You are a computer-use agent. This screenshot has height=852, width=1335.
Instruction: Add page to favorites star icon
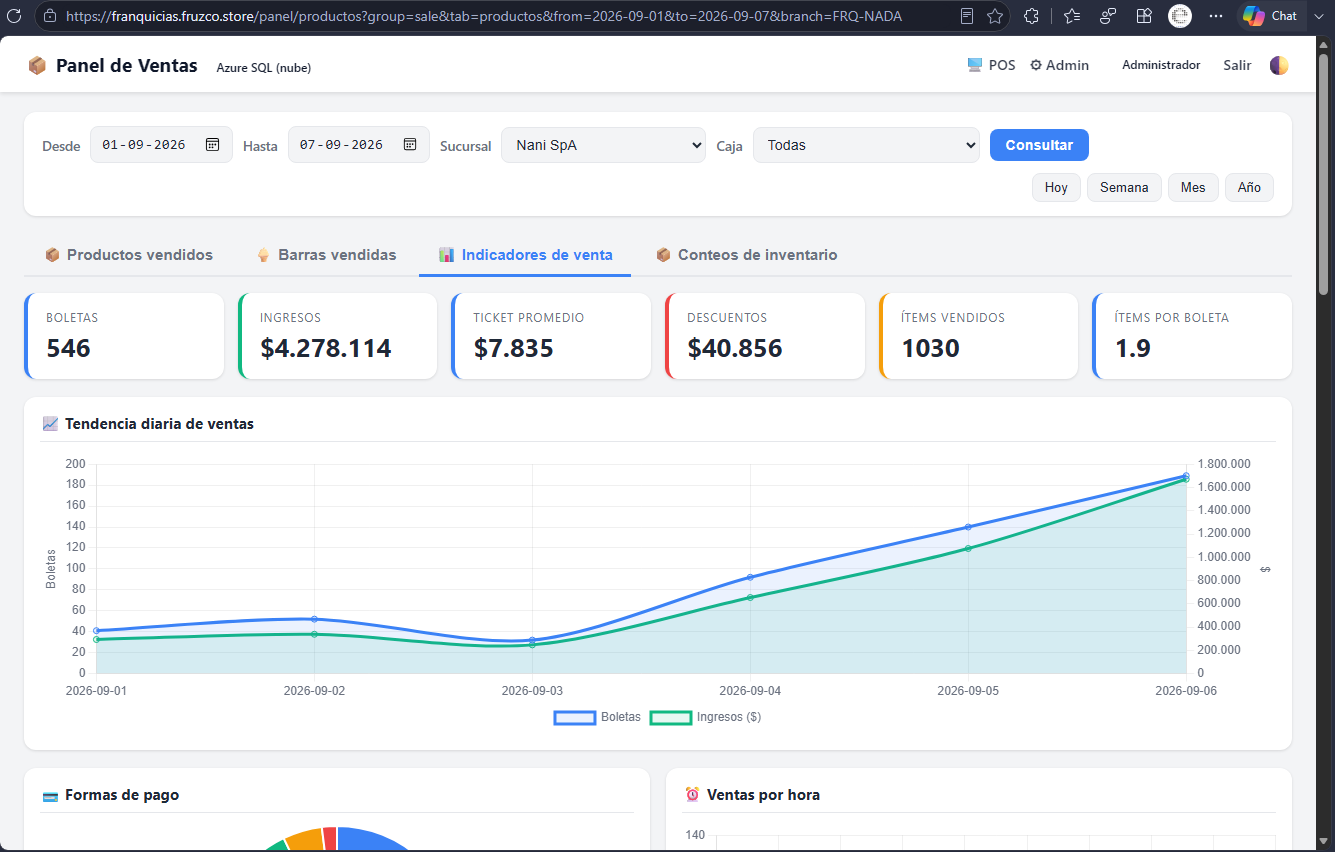pyautogui.click(x=995, y=16)
